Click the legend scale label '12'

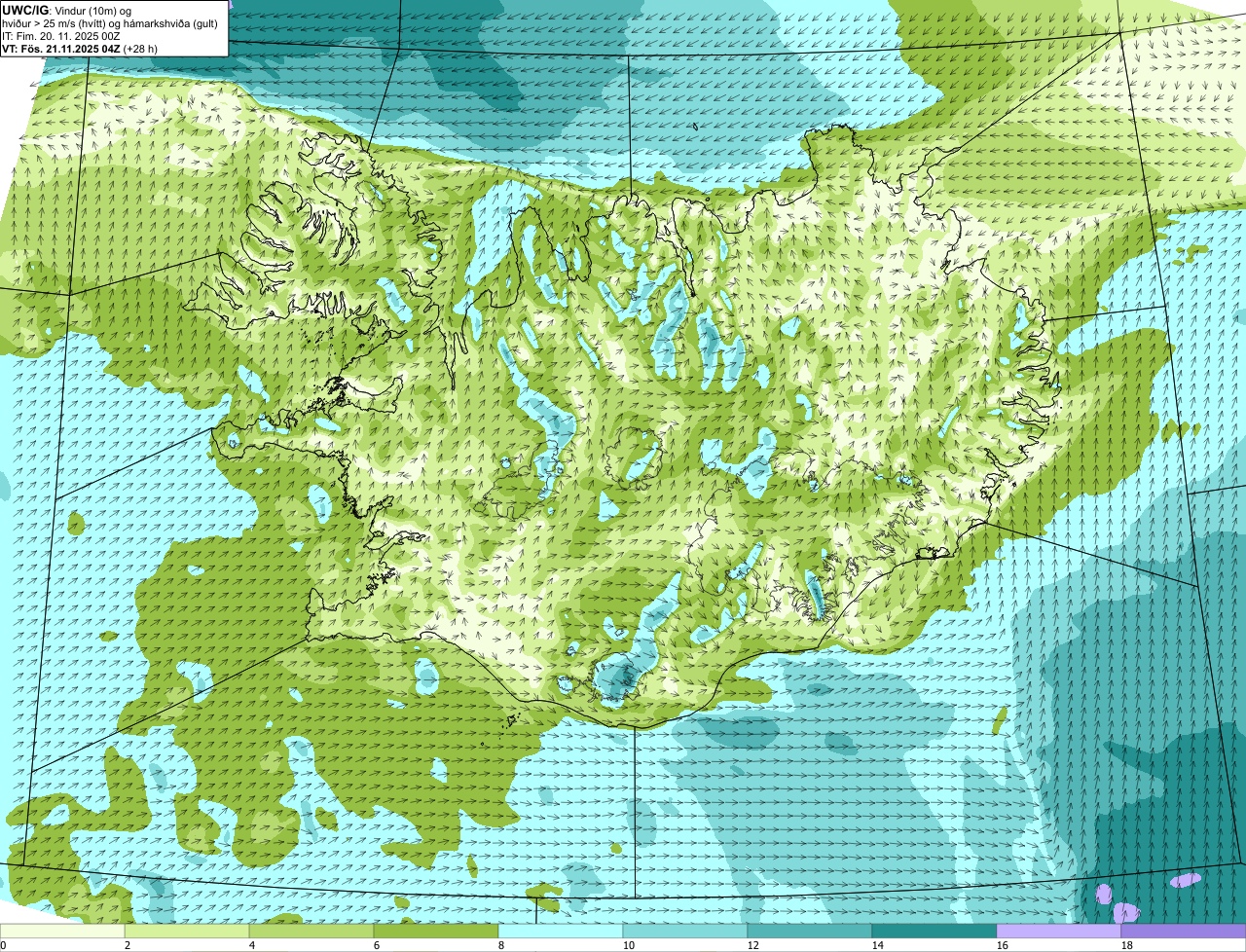click(x=753, y=945)
